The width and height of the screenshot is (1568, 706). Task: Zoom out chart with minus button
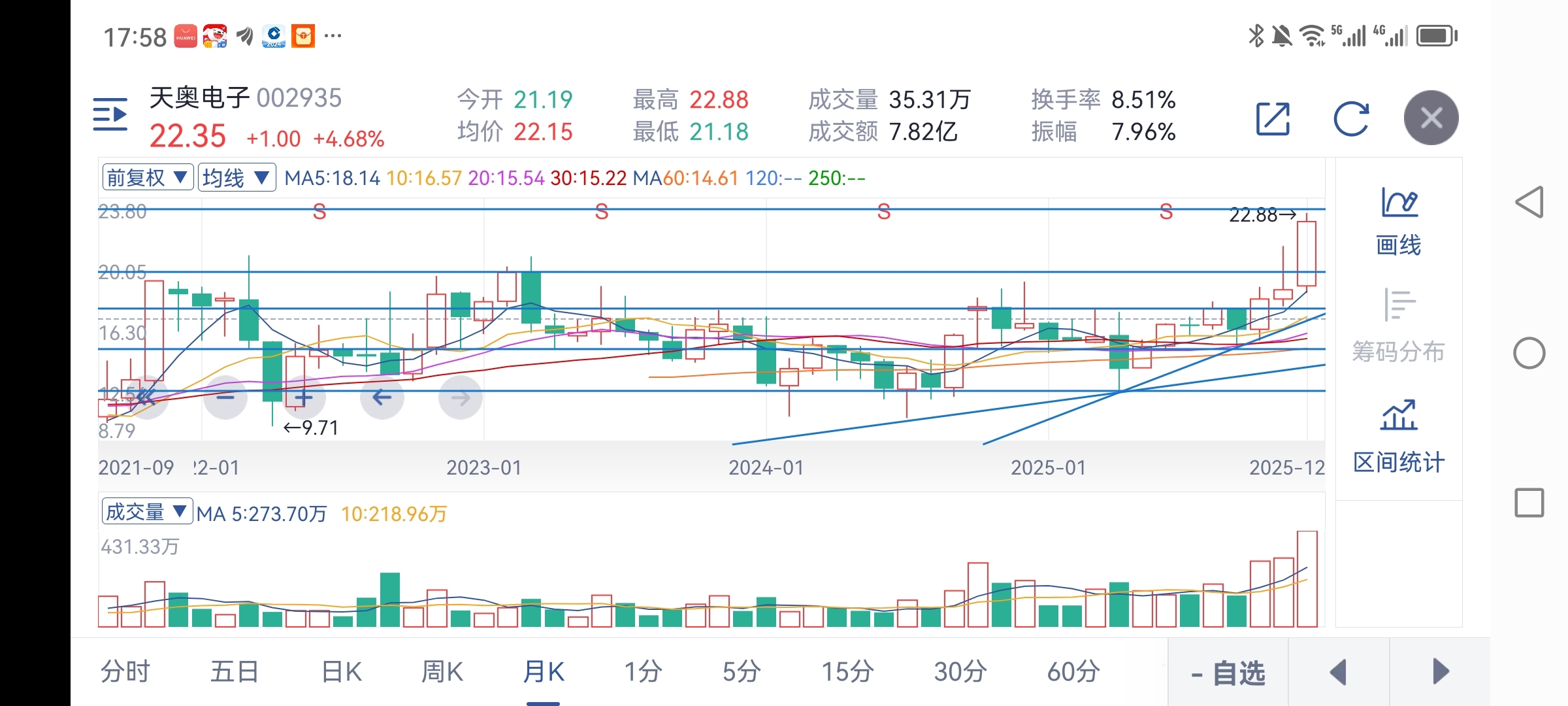click(225, 397)
